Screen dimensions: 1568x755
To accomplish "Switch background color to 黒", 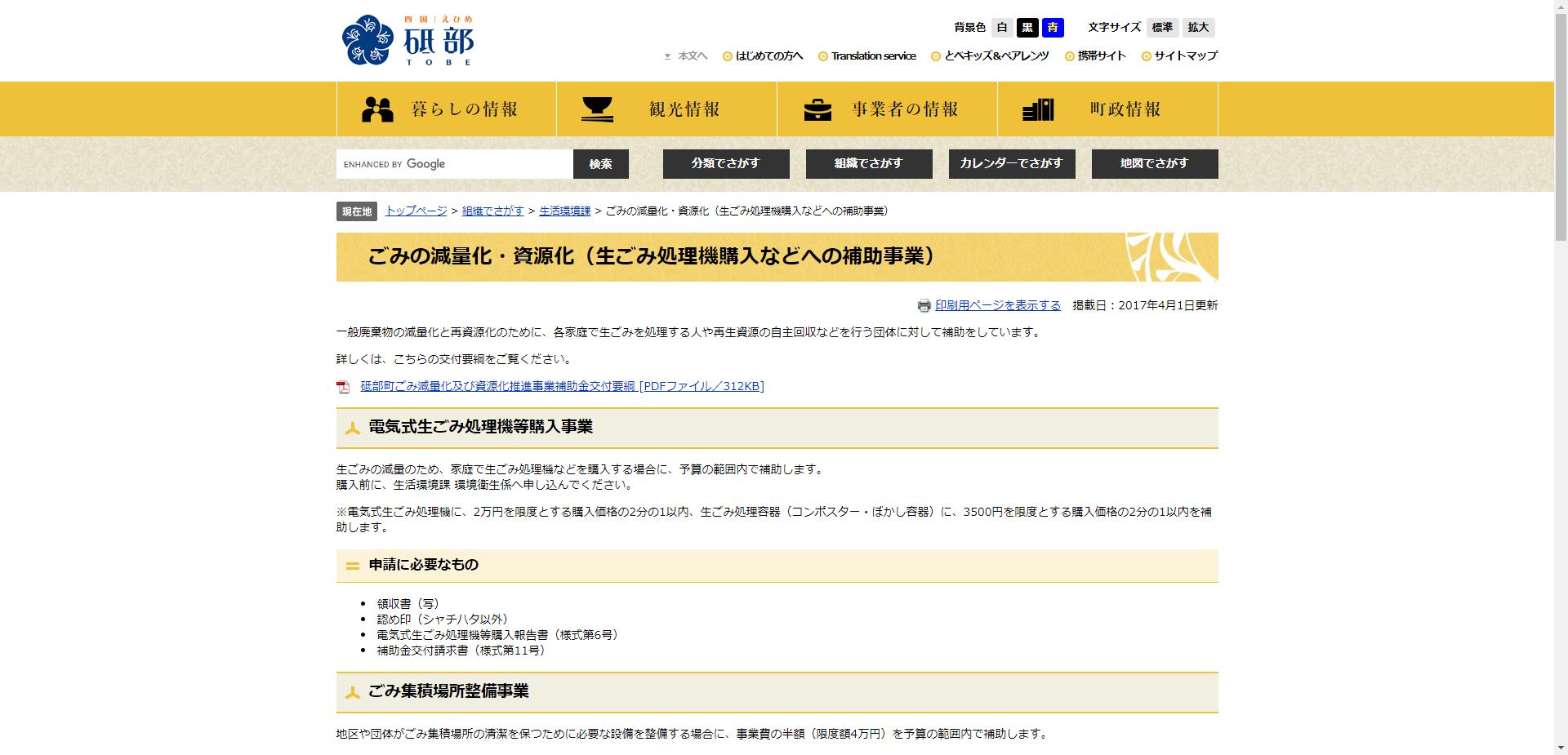I will (x=1027, y=27).
